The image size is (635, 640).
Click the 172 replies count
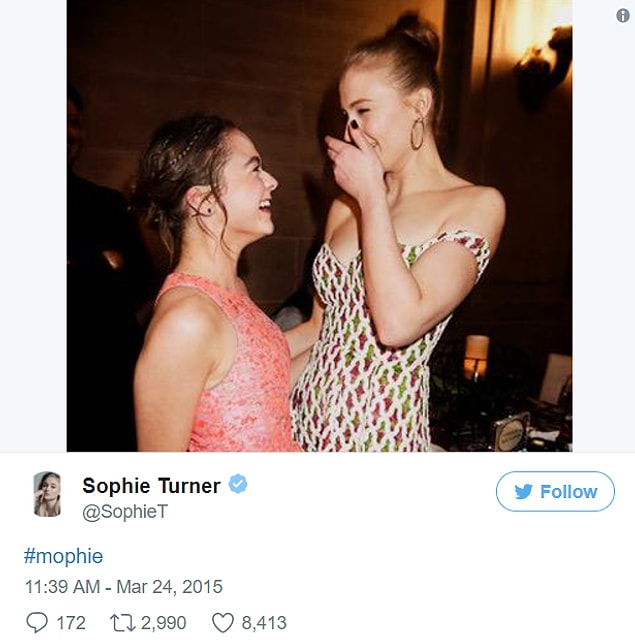(71, 623)
